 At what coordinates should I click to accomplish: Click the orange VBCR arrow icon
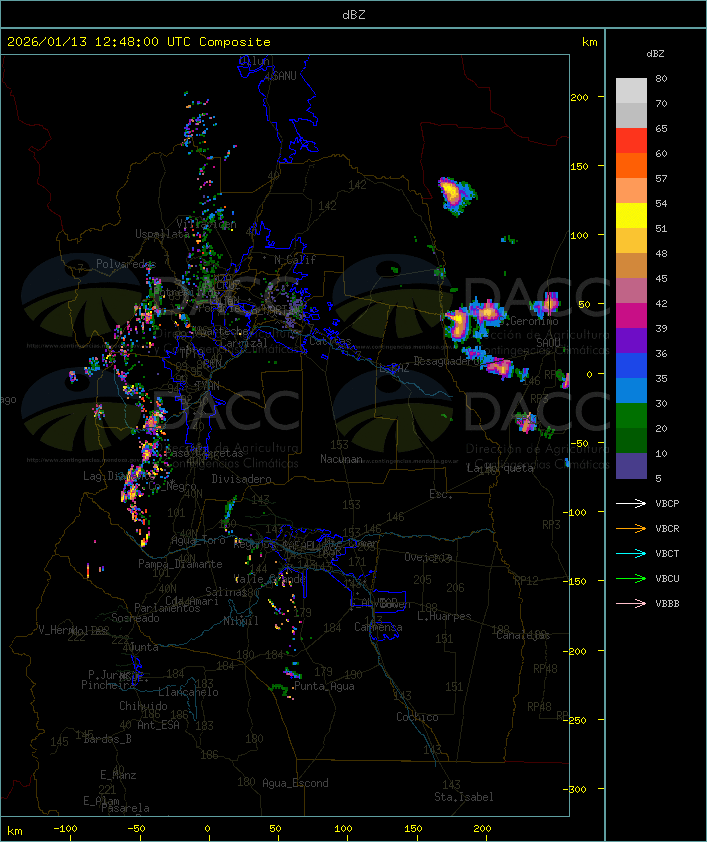(631, 528)
